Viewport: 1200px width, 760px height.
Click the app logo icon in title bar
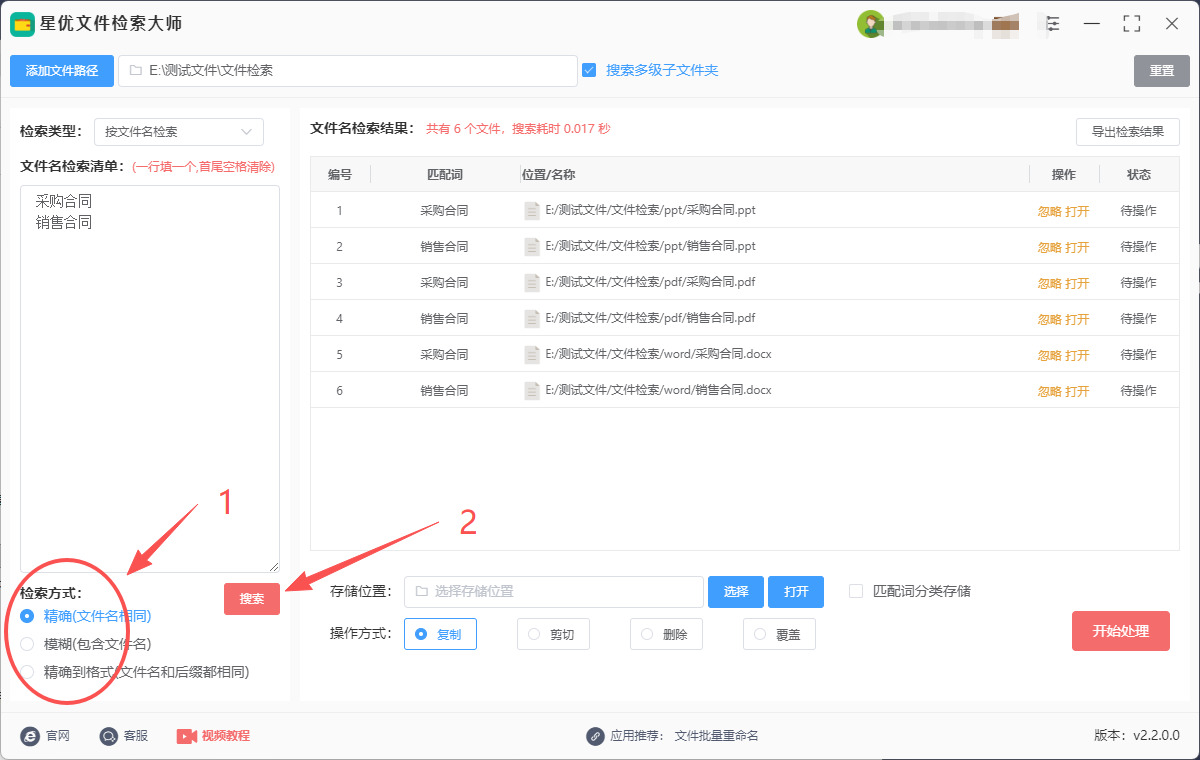[x=22, y=24]
